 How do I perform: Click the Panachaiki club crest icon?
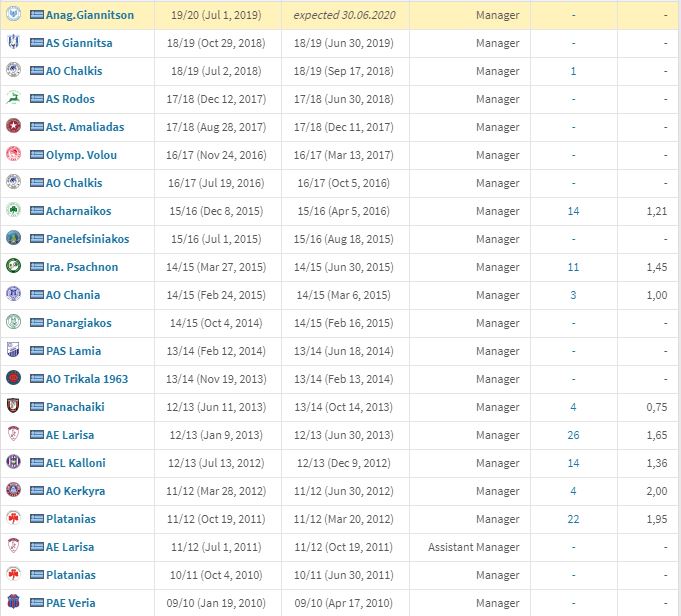point(14,407)
